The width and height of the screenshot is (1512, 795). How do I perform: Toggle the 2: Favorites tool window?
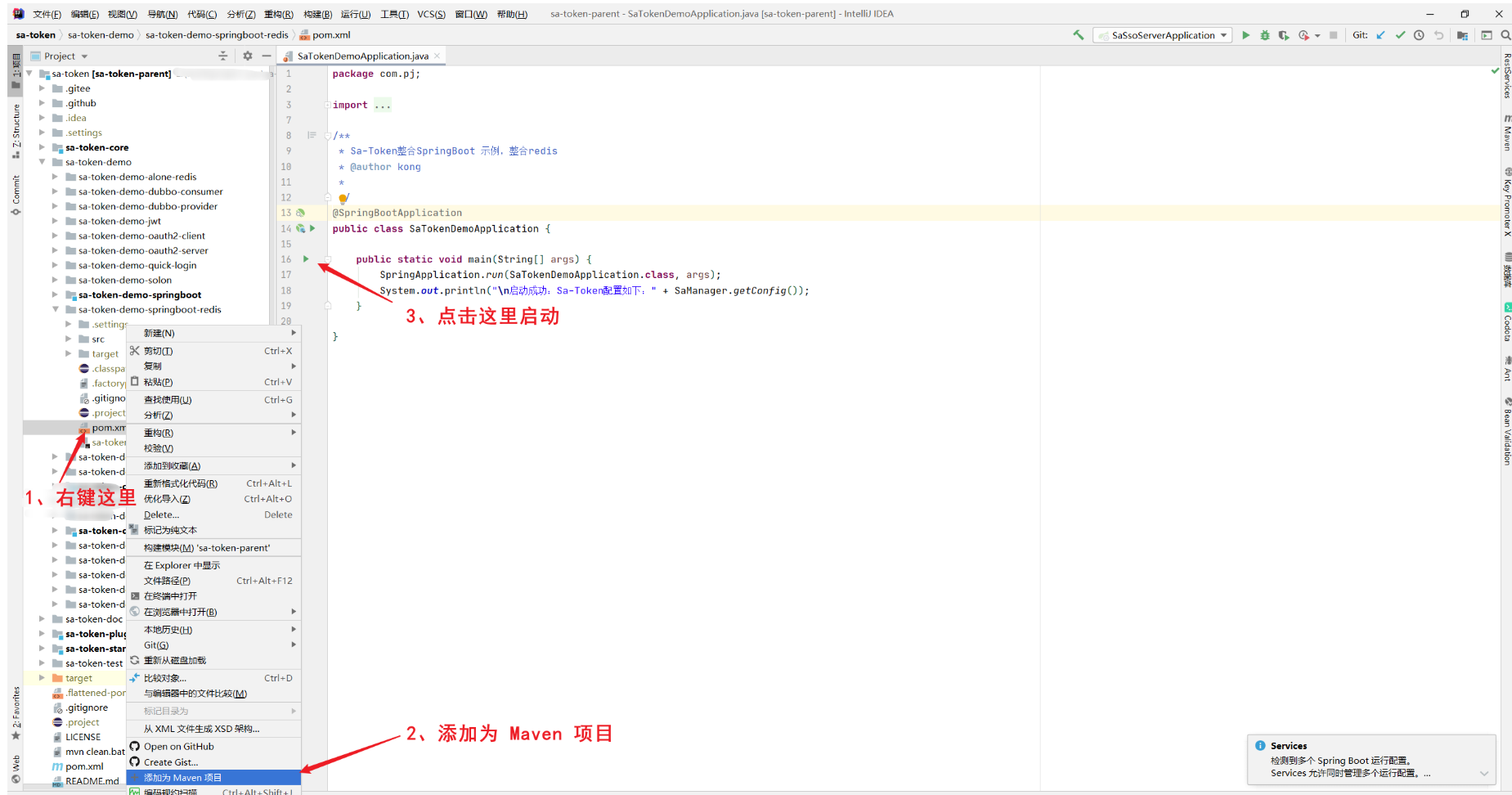click(16, 713)
